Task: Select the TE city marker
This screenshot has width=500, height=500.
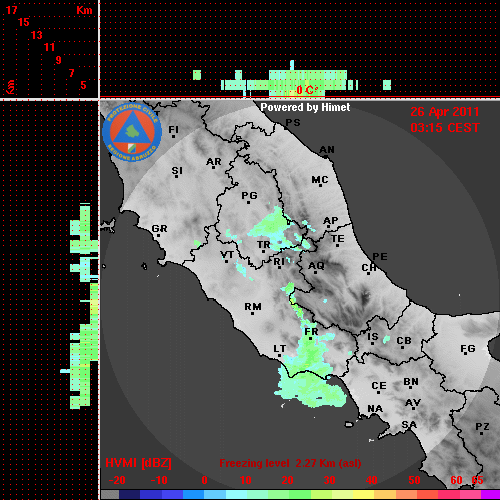Action: click(337, 245)
